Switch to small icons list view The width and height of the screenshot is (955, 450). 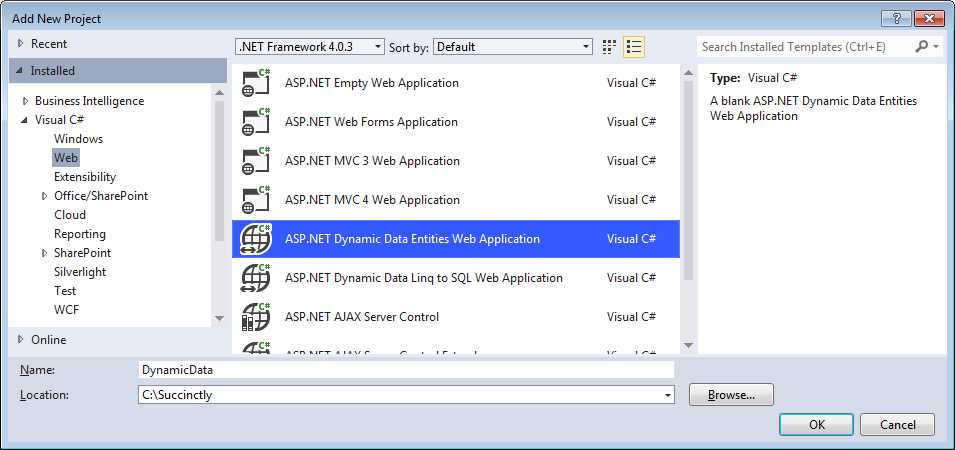(x=633, y=47)
